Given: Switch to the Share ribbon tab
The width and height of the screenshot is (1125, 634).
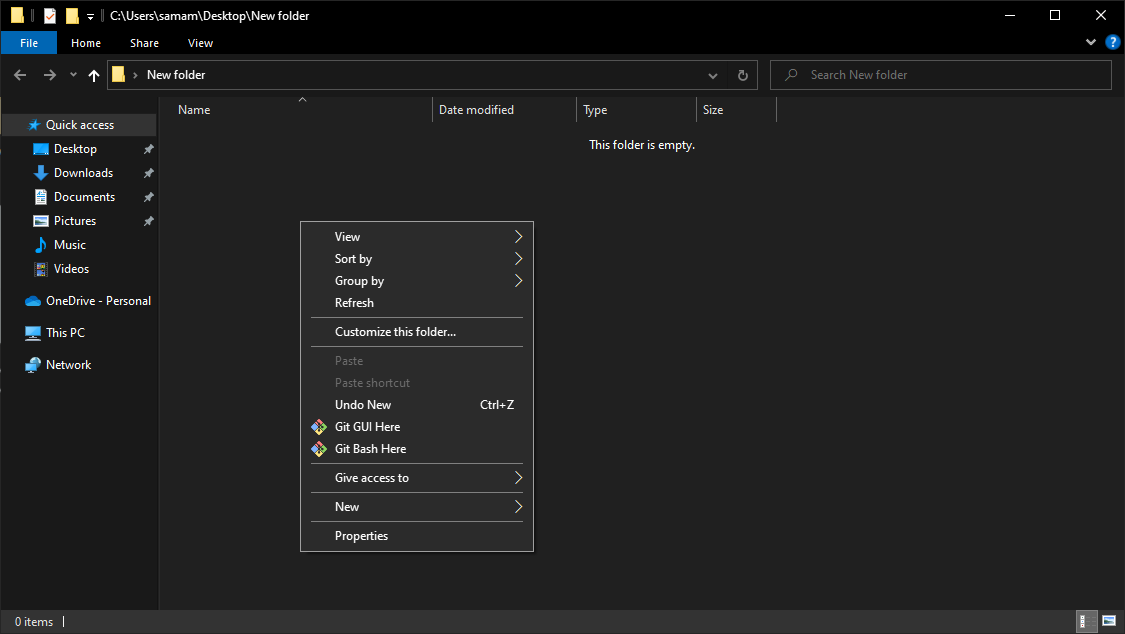Looking at the screenshot, I should pos(144,43).
